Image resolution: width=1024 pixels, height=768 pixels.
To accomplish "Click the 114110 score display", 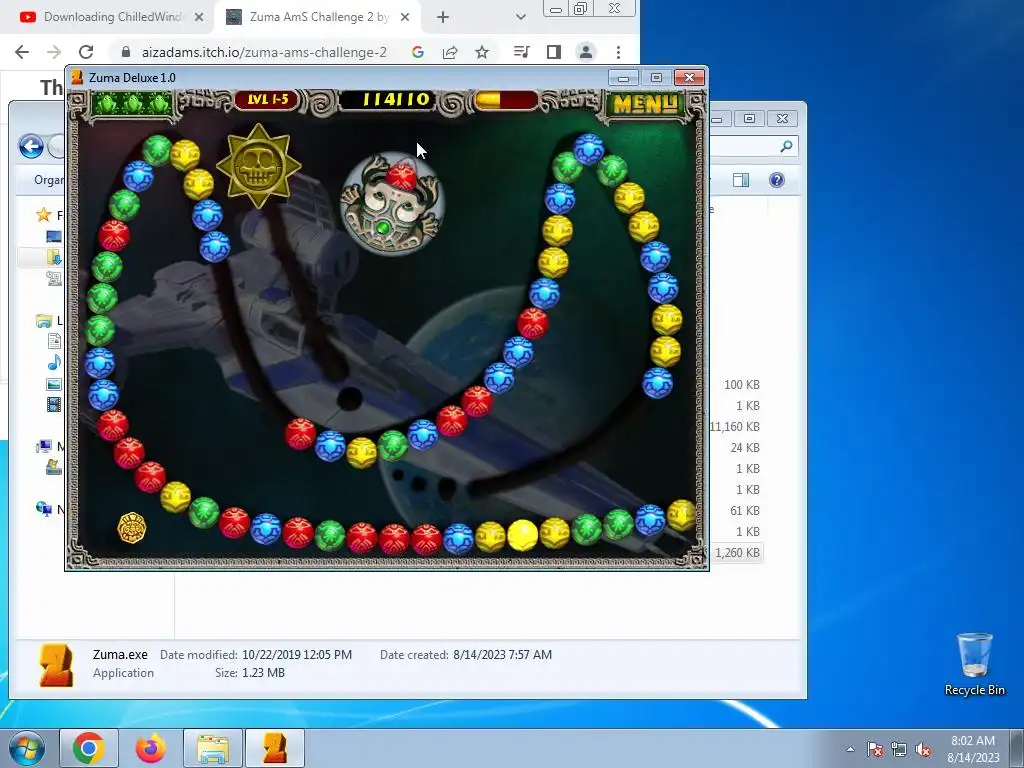I will (389, 100).
